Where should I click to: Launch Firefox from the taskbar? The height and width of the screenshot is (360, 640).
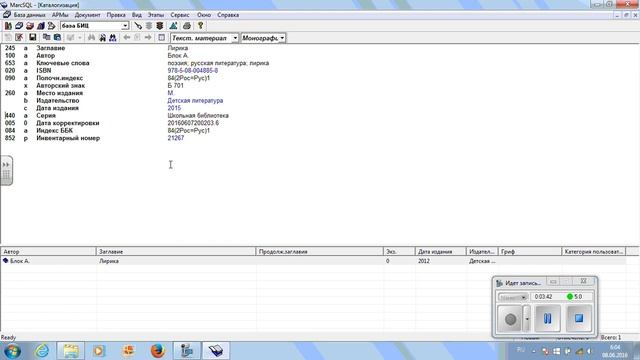tap(158, 351)
